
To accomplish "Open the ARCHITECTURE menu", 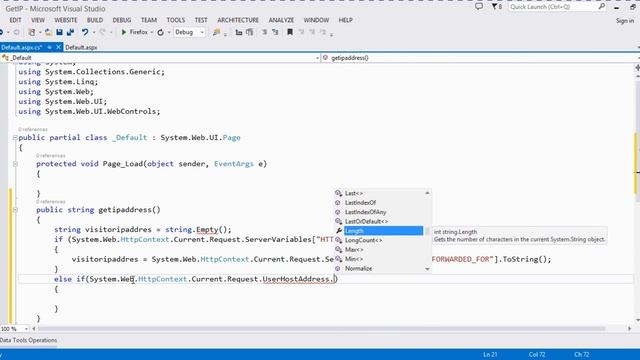I will 238,20.
